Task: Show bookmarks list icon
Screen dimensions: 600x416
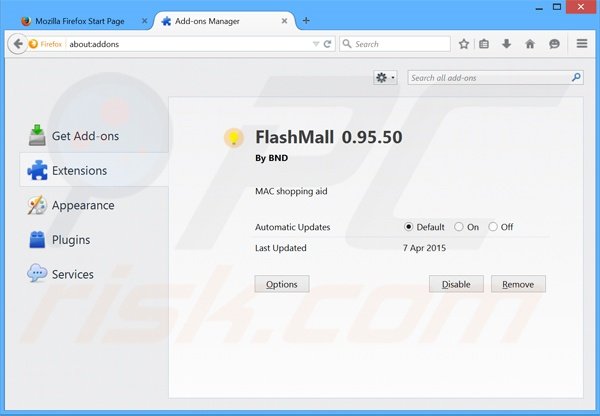Action: [484, 44]
